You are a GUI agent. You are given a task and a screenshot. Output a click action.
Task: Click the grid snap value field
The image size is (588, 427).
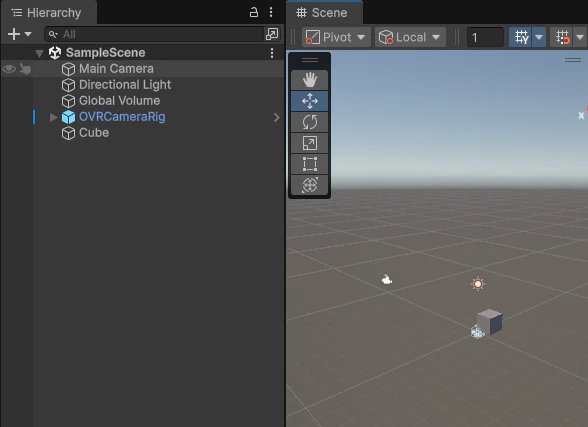click(485, 37)
